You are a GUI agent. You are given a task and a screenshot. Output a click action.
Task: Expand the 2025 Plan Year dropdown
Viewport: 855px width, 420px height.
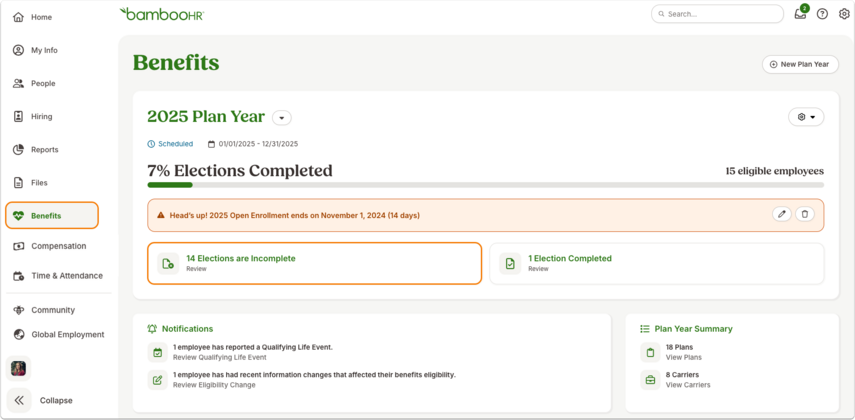pos(282,117)
